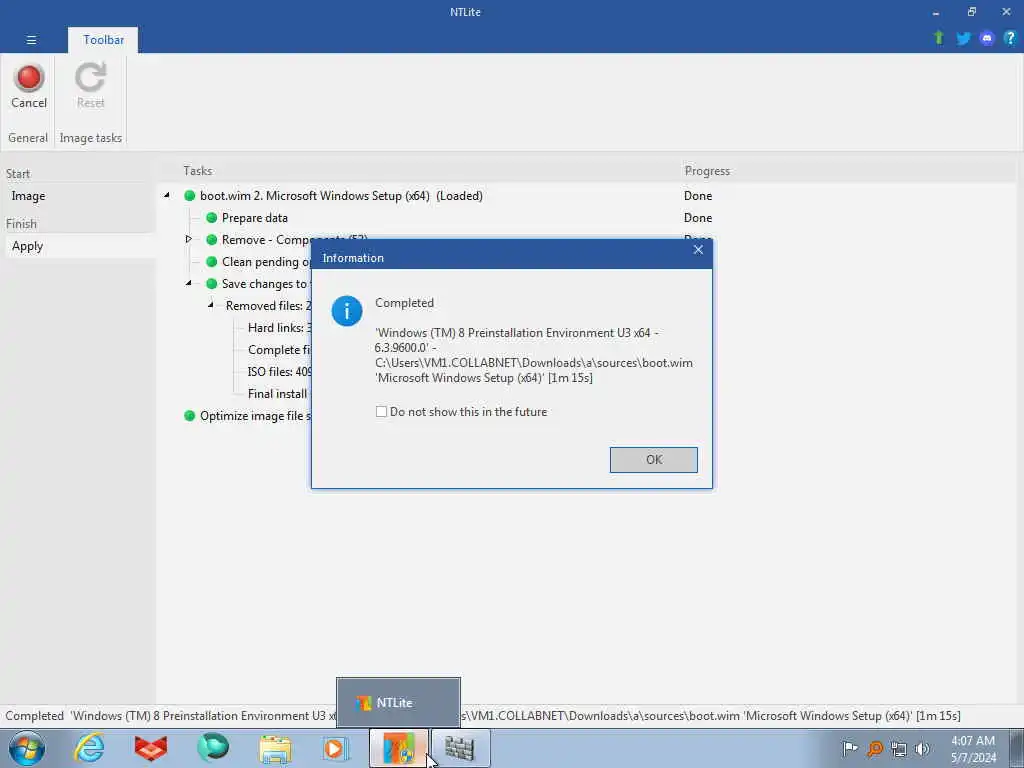
Task: Select the Complete fi... tree row
Action: click(279, 349)
